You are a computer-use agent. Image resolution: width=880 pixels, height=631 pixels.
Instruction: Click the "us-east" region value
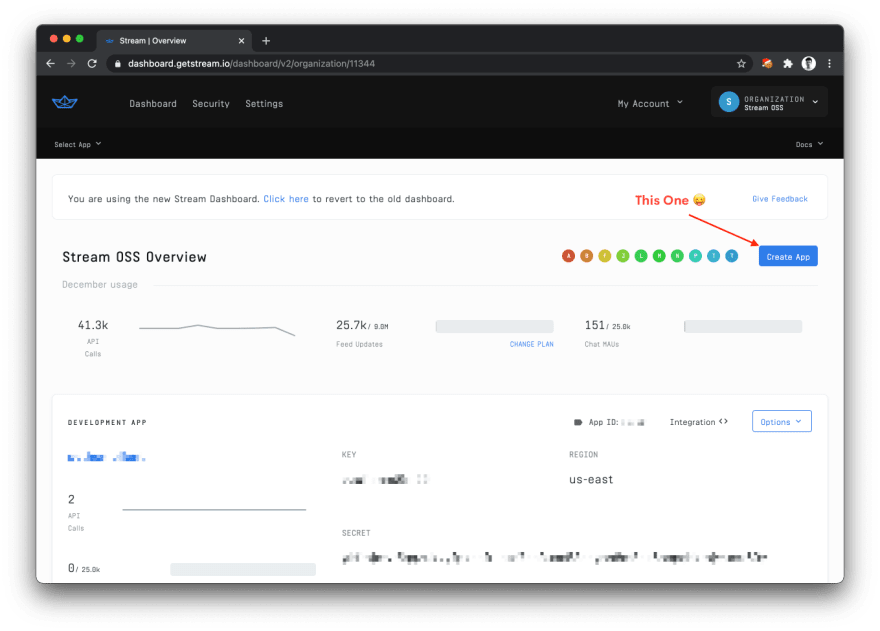(x=591, y=479)
